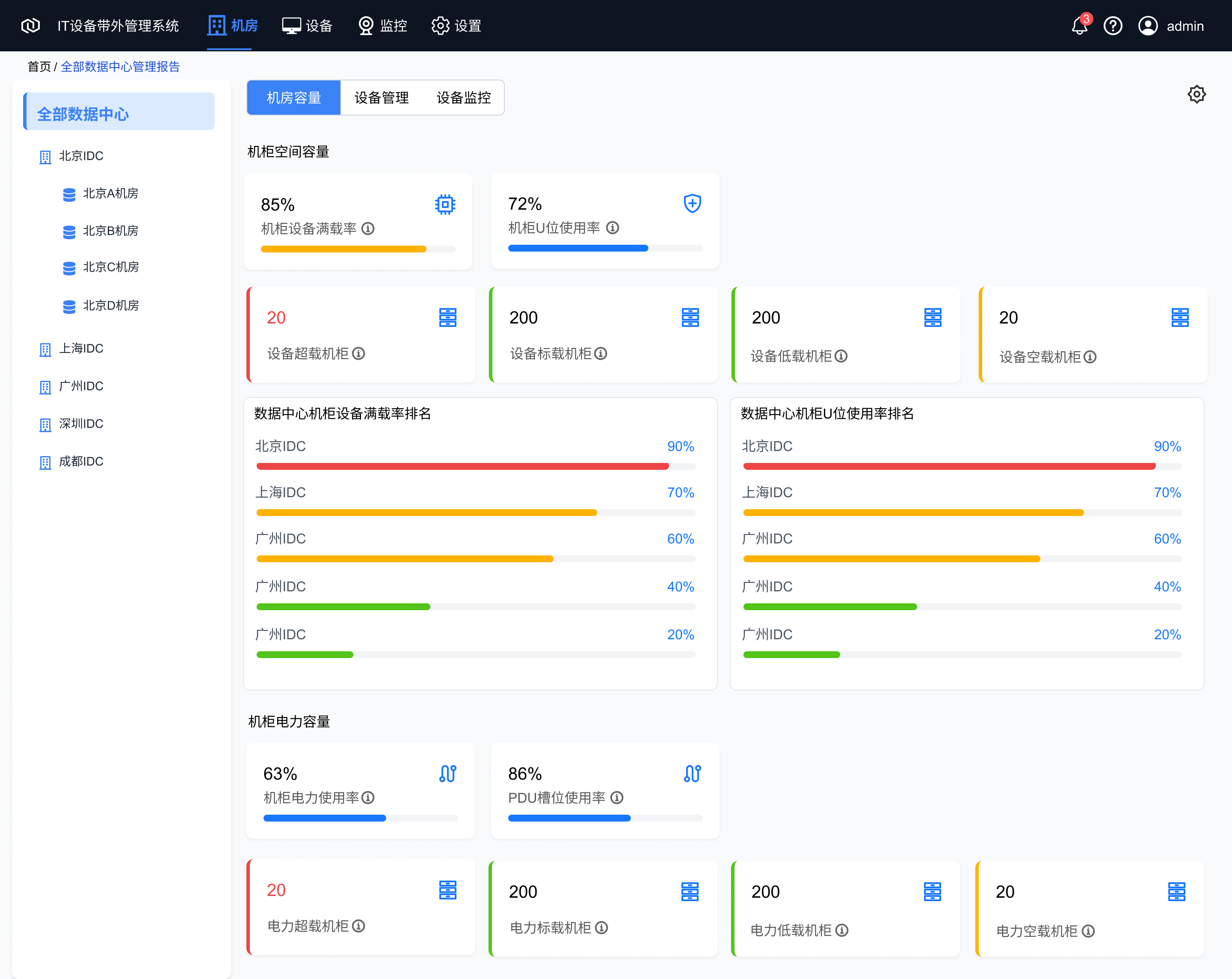Expand the 广州IDC tree node
The image size is (1232, 979).
point(71,386)
